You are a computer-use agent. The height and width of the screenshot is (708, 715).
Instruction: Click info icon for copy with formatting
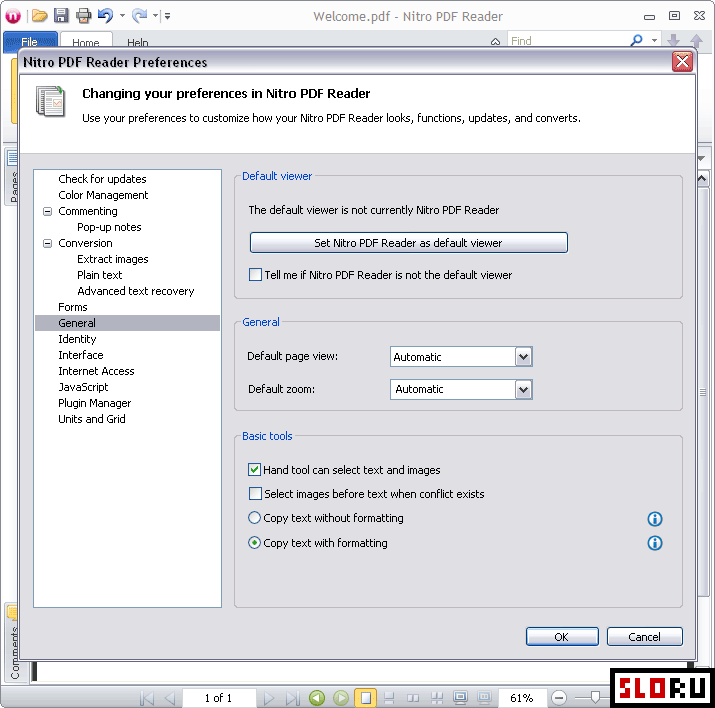click(655, 543)
